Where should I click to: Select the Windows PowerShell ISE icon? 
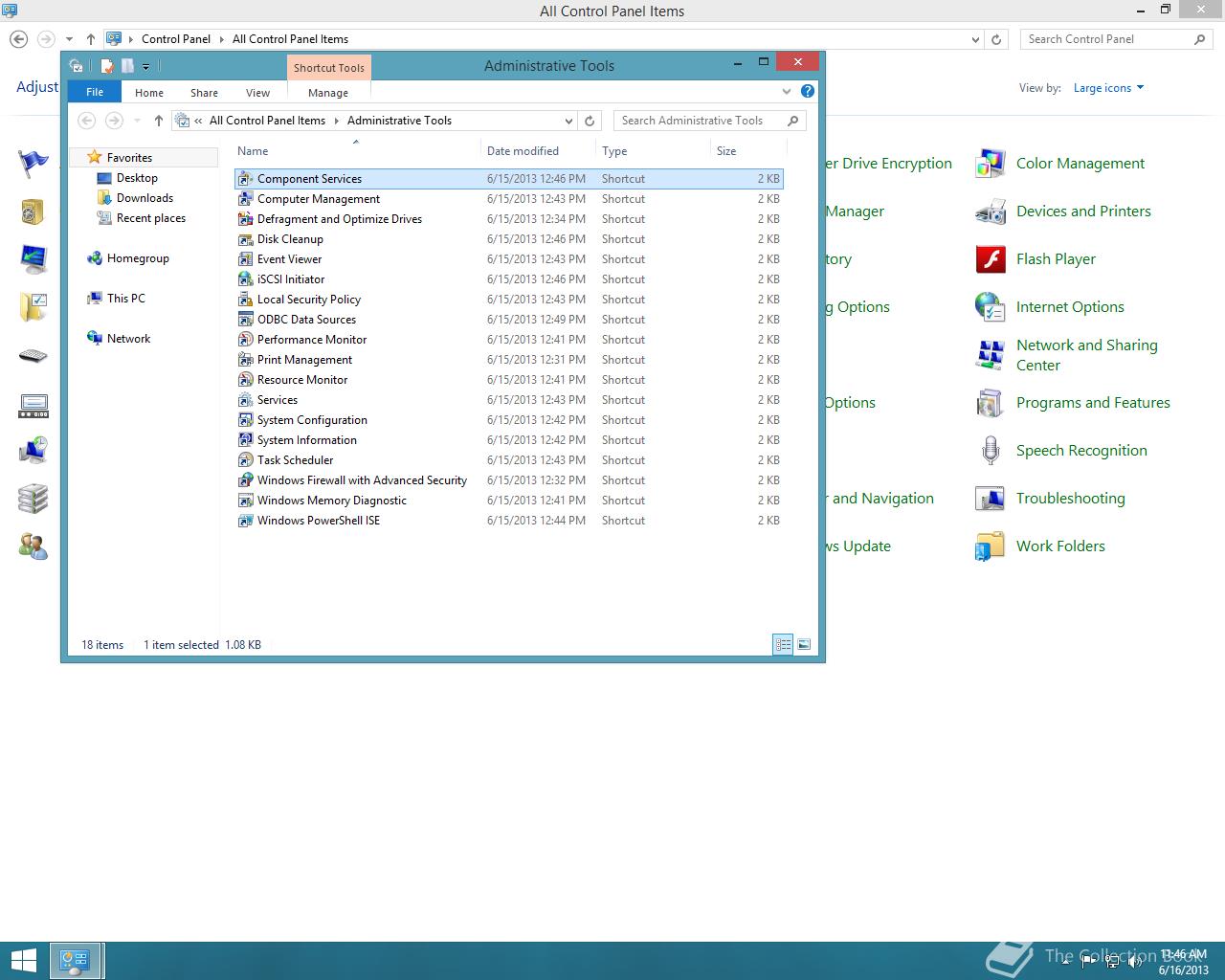[245, 521]
